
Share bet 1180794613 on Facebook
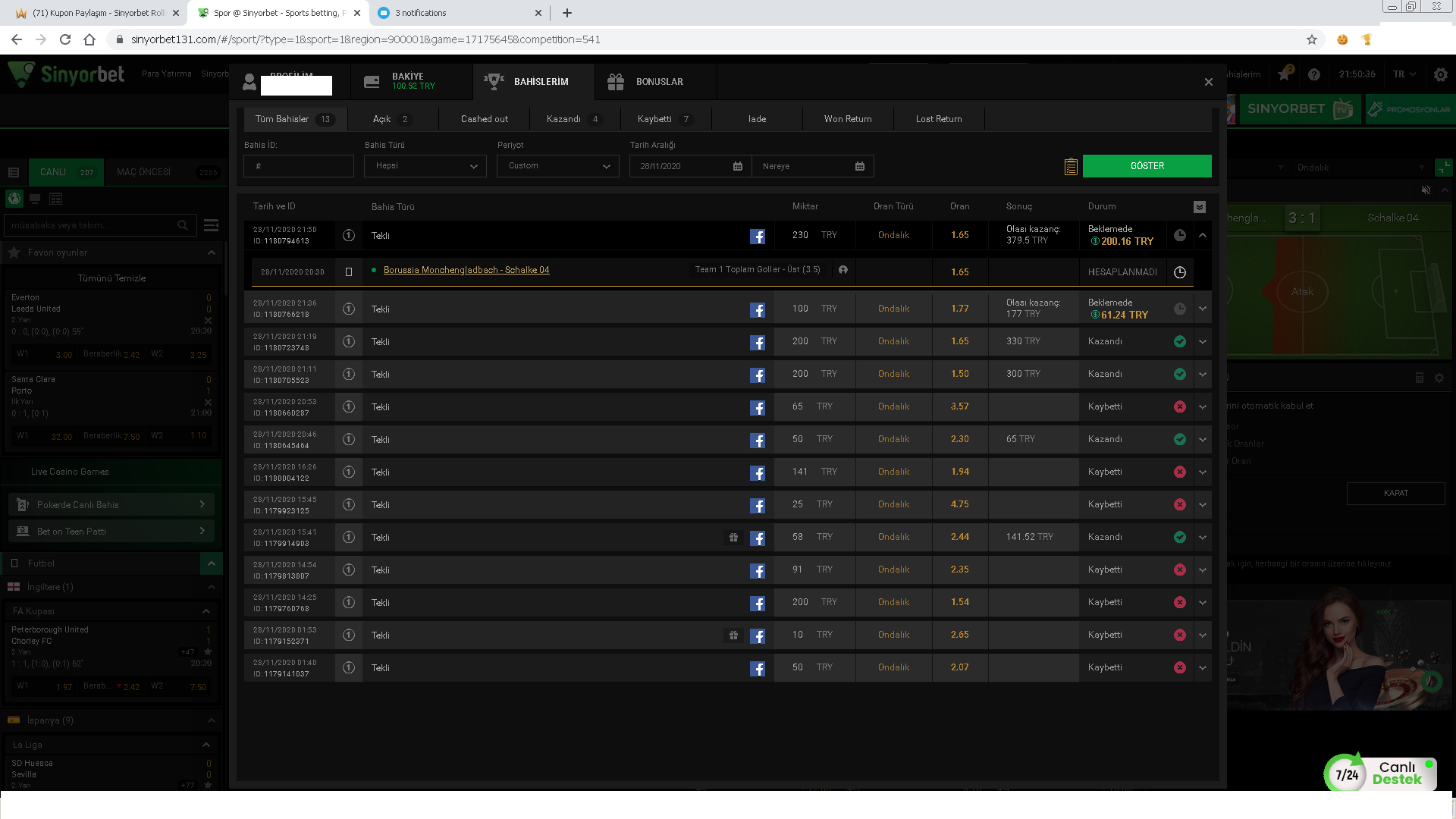[758, 237]
